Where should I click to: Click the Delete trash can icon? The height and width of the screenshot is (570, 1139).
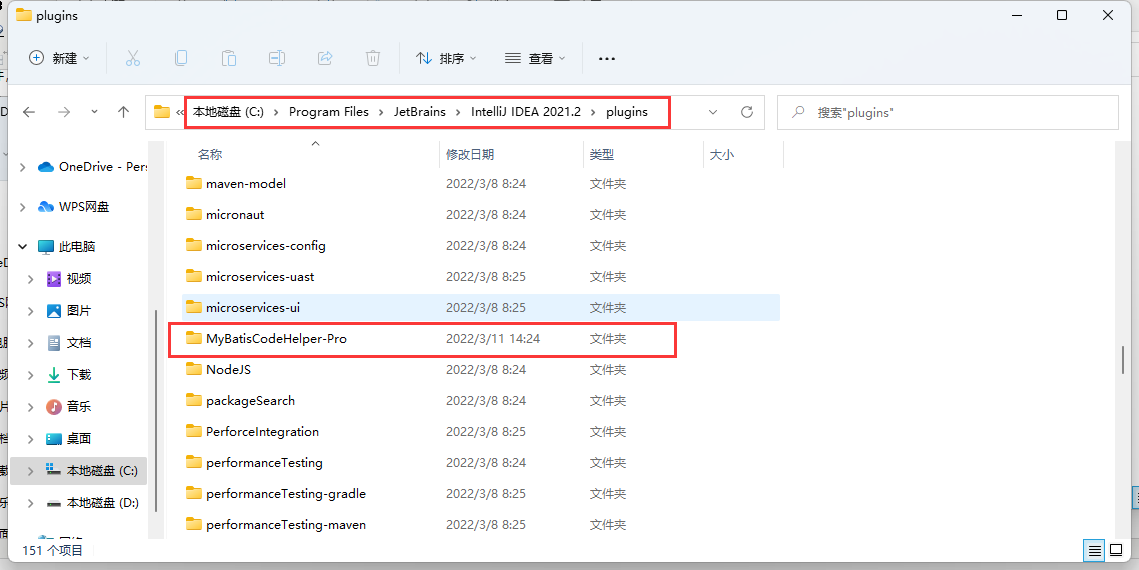click(x=373, y=58)
